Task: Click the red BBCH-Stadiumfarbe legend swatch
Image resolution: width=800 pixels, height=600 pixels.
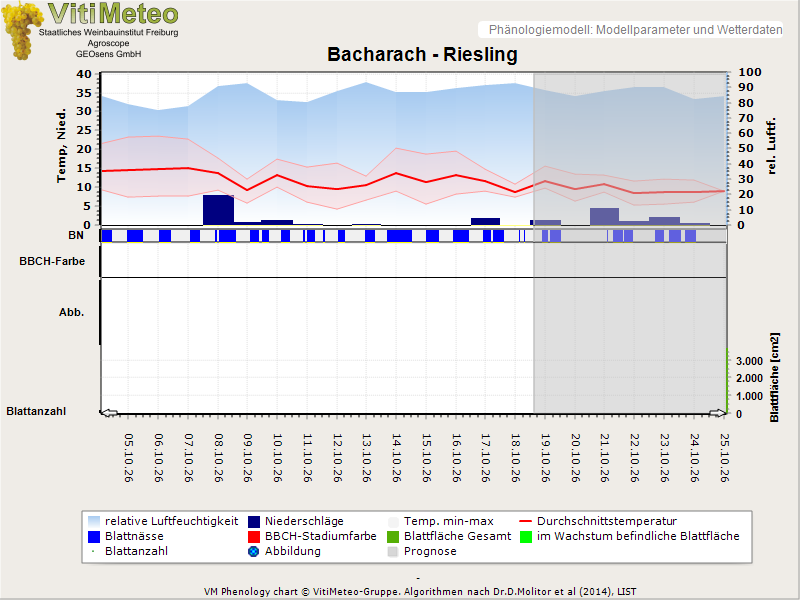Action: tap(254, 537)
